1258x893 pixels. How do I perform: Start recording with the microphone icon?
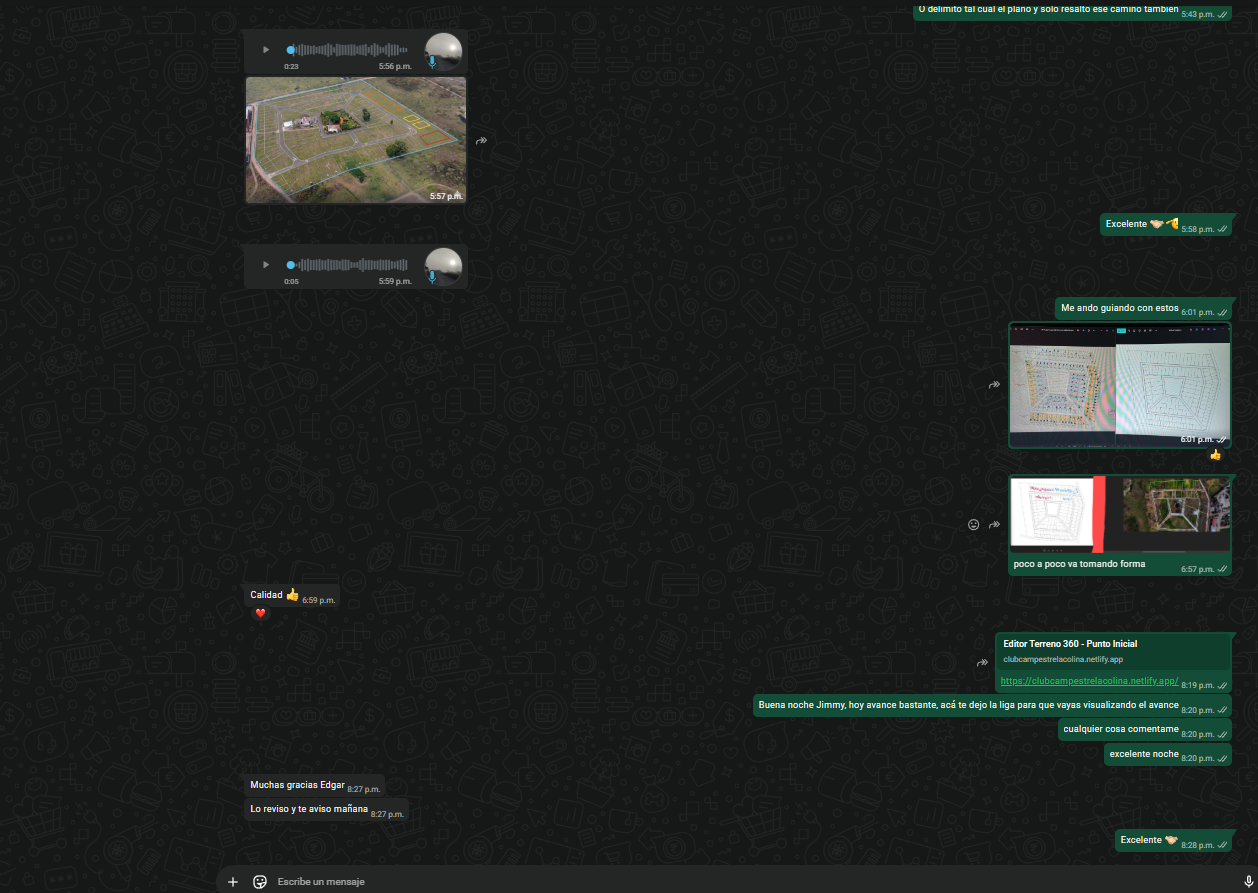click(1247, 881)
